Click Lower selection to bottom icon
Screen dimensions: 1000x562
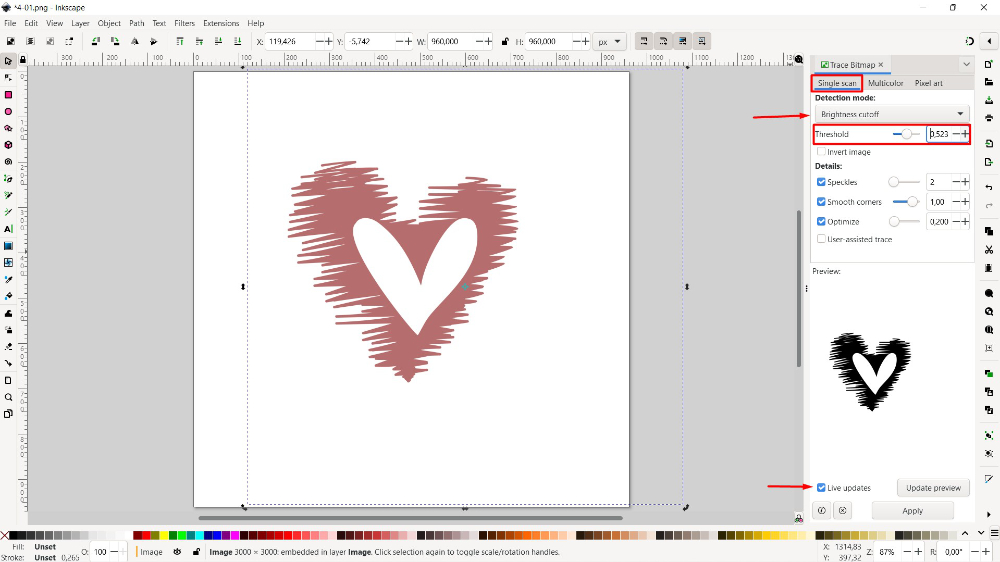[x=237, y=41]
